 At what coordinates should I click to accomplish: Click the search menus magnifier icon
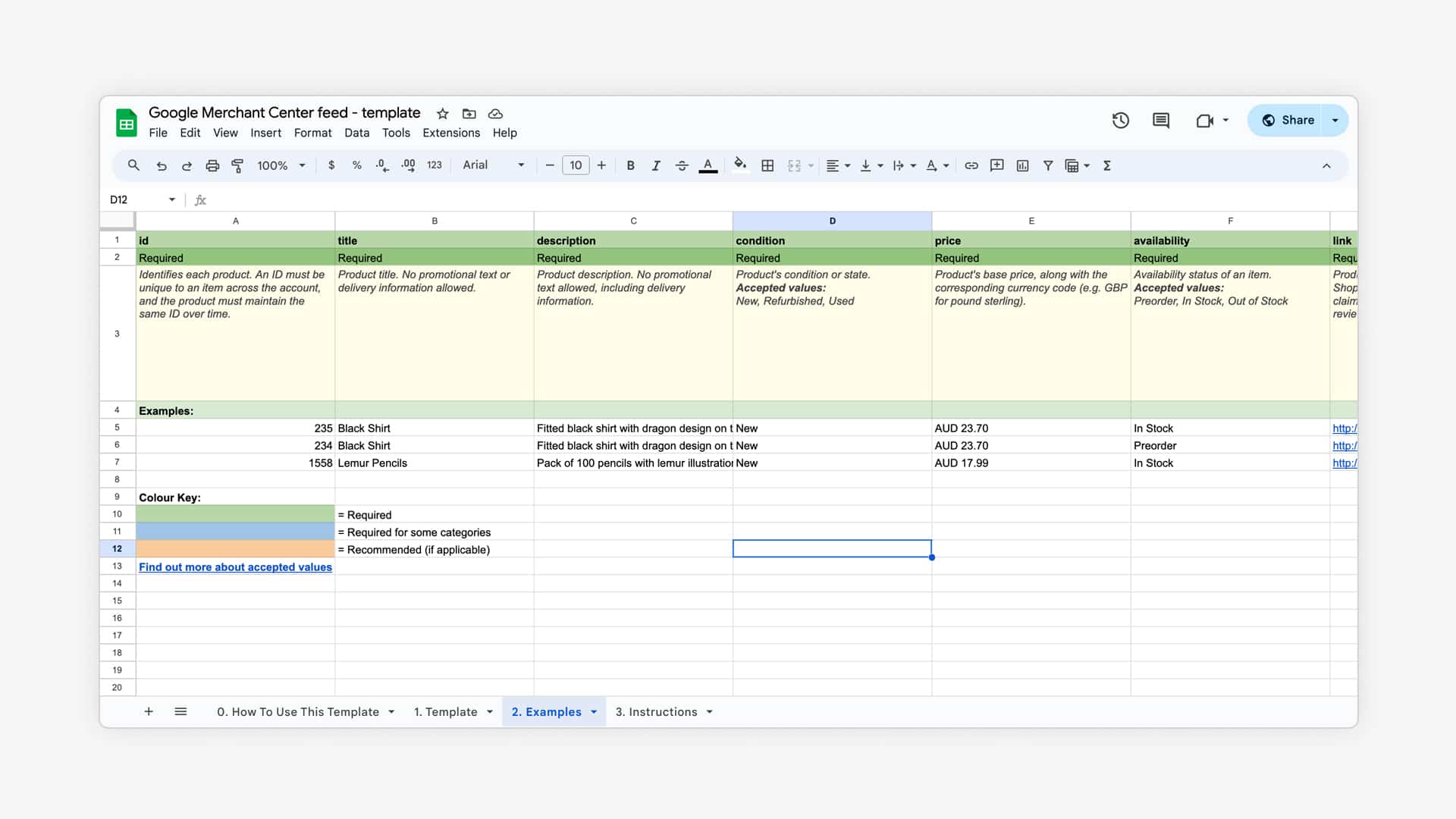(133, 165)
